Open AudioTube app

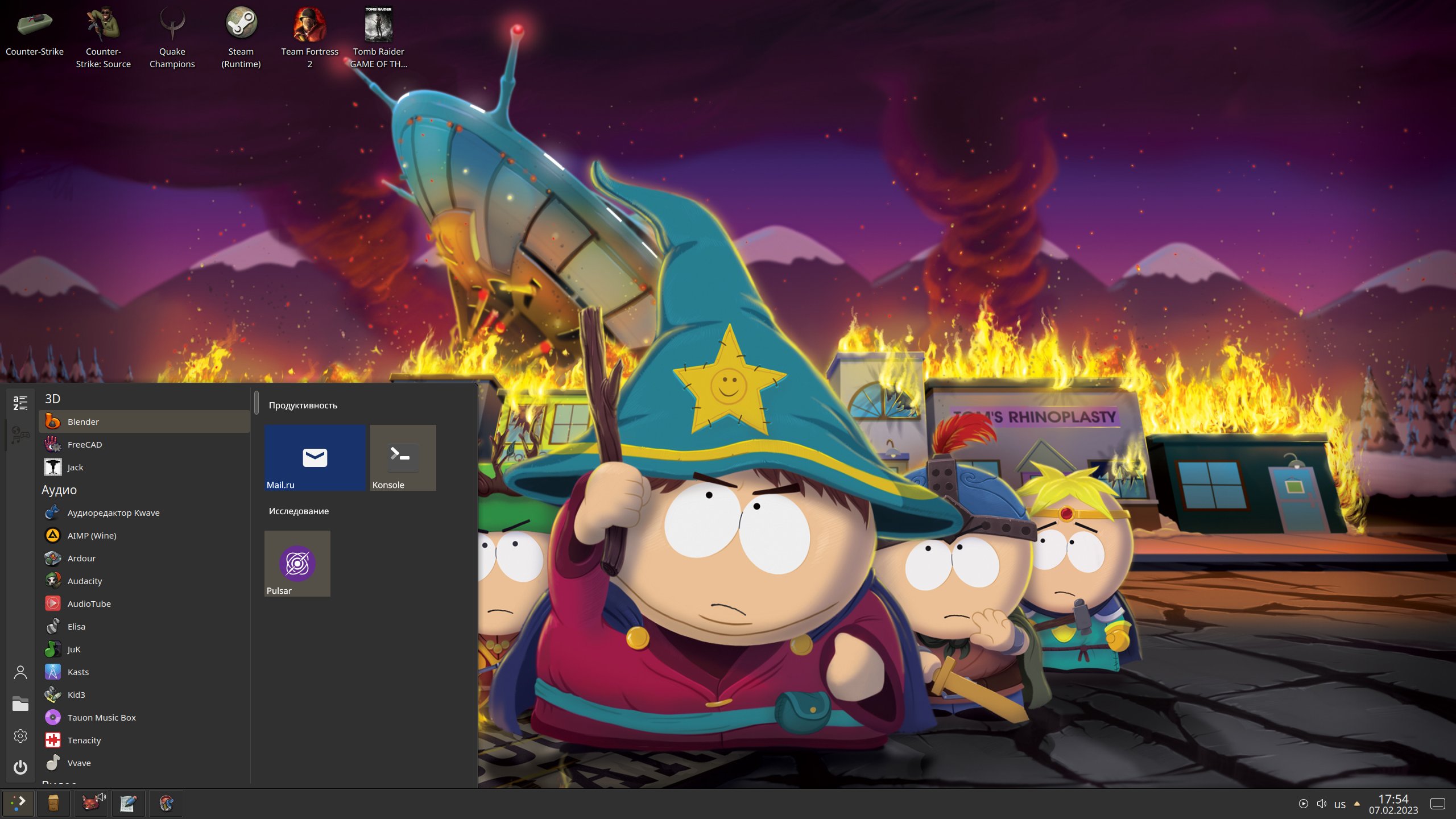click(x=144, y=603)
